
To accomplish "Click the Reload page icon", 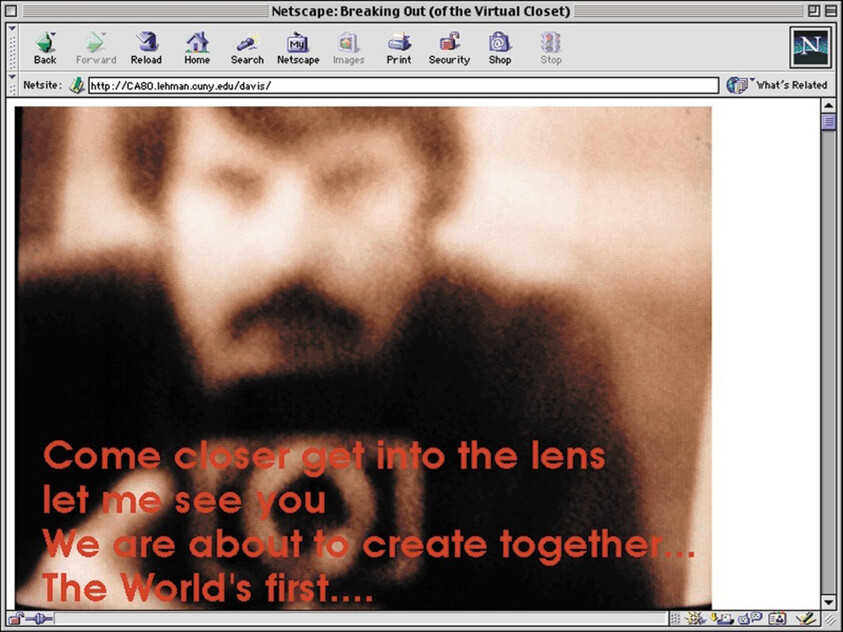I will pos(146,44).
